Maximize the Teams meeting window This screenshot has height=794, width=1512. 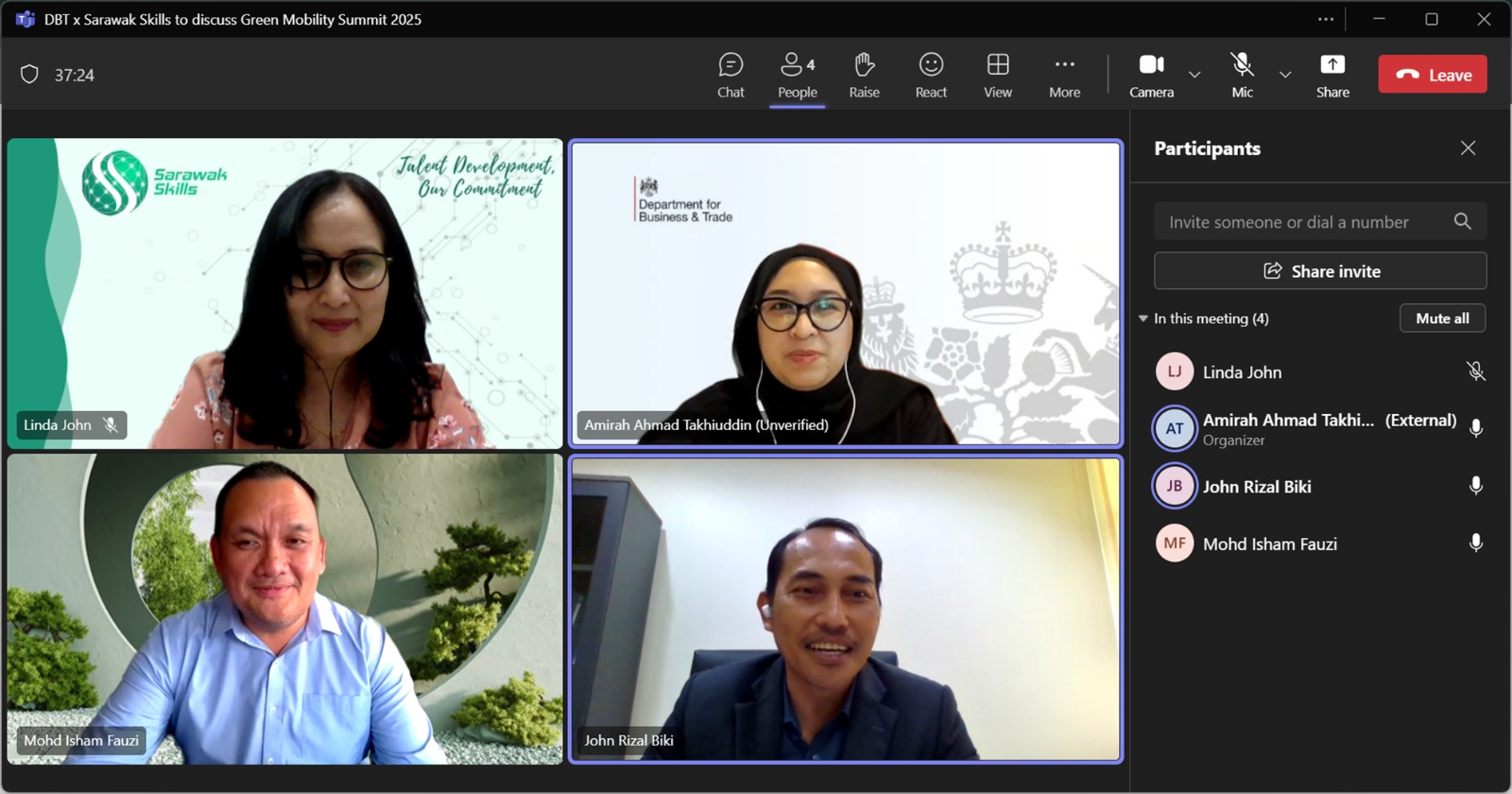pyautogui.click(x=1432, y=19)
